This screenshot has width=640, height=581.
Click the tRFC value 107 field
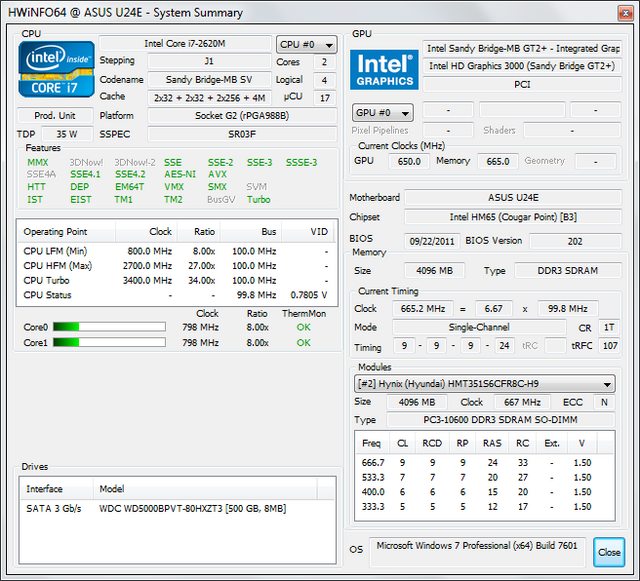[610, 346]
